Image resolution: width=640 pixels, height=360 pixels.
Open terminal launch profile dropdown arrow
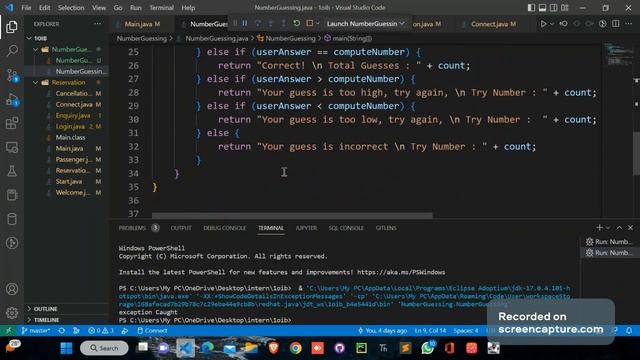pyautogui.click(x=608, y=228)
